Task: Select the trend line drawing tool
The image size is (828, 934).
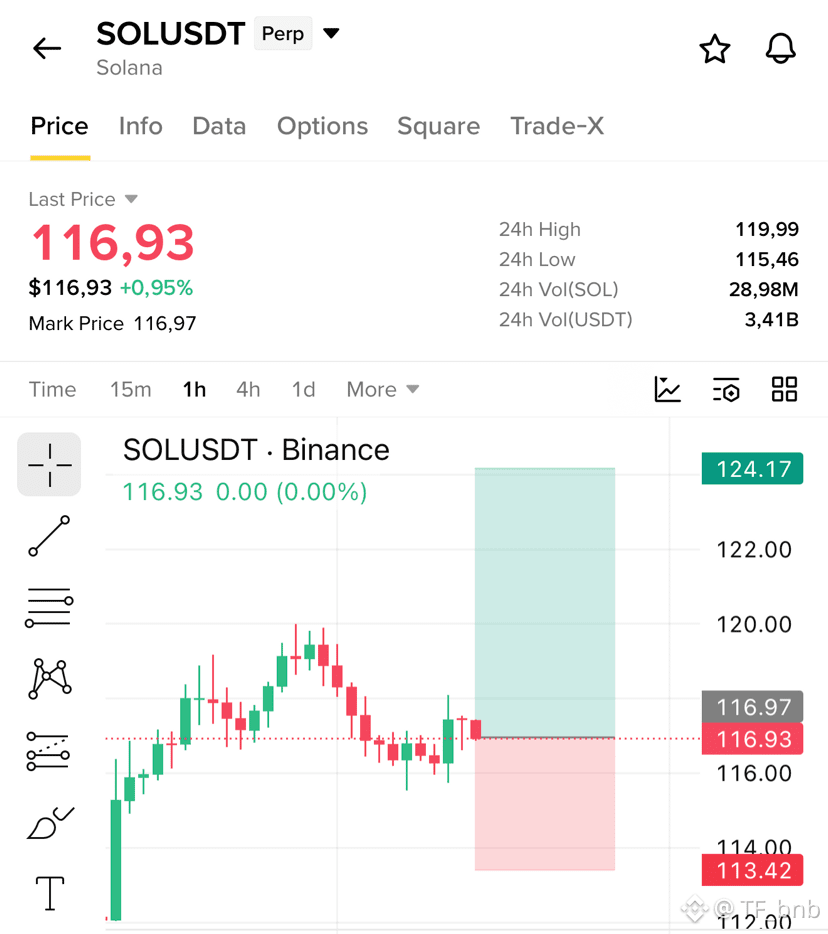Action: pos(49,536)
